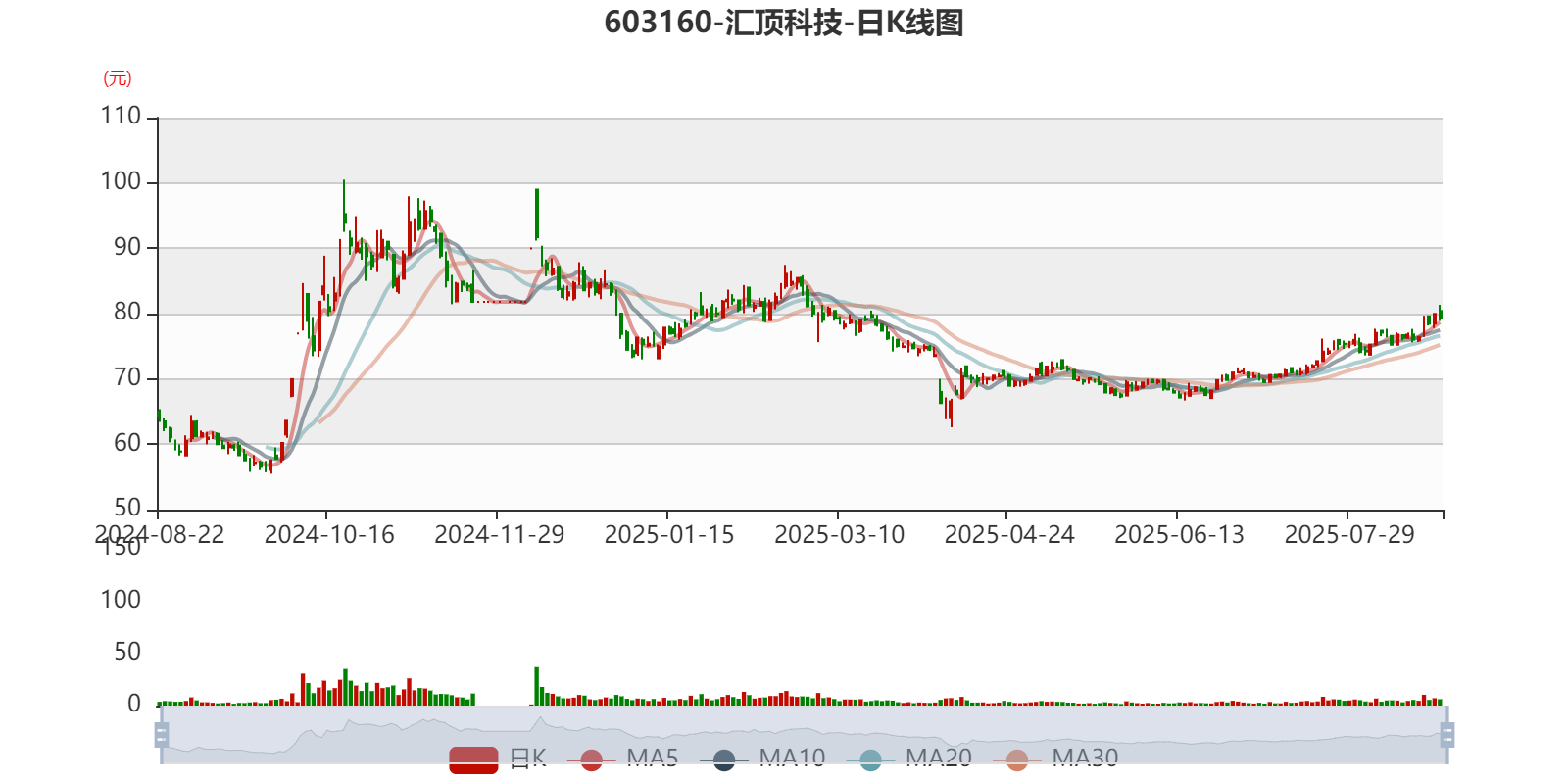Grab the left data zoom slider handle

click(162, 734)
